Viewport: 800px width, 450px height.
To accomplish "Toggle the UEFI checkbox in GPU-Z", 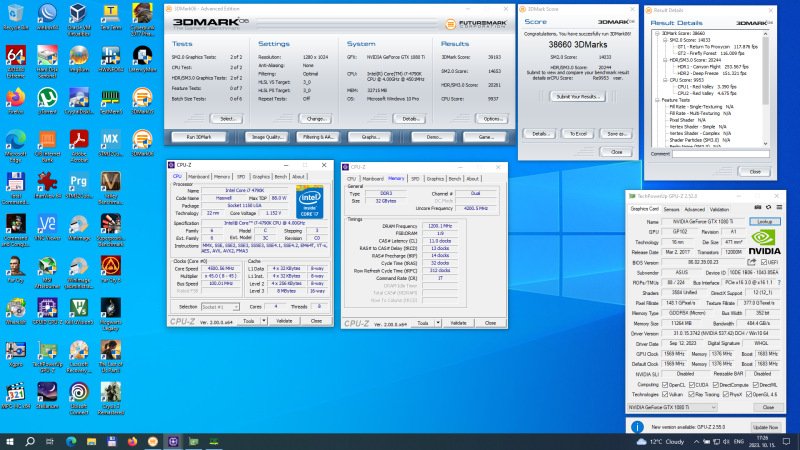I will tap(763, 262).
